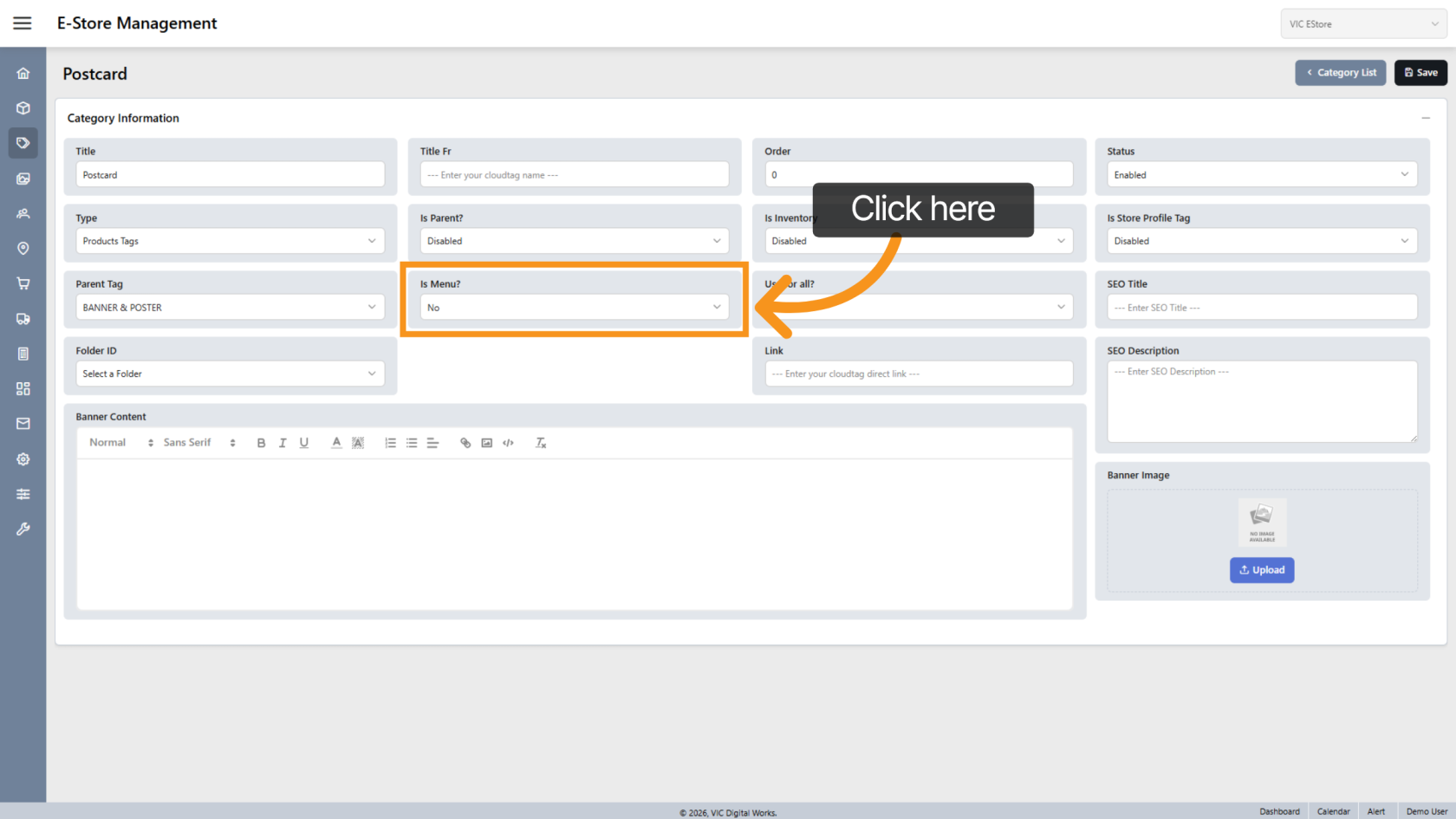Click the Save button

point(1420,73)
